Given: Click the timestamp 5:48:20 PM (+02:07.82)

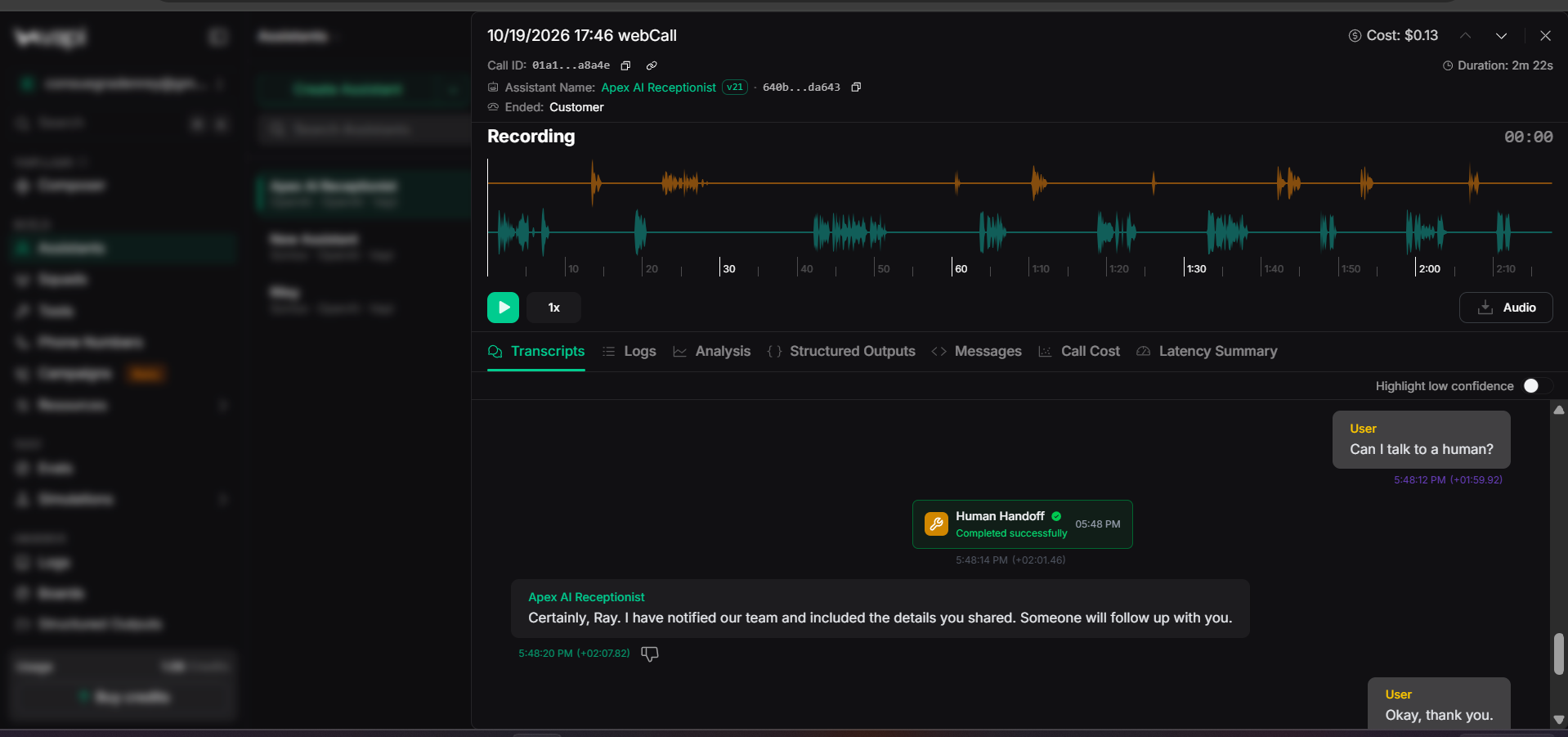Looking at the screenshot, I should 574,654.
